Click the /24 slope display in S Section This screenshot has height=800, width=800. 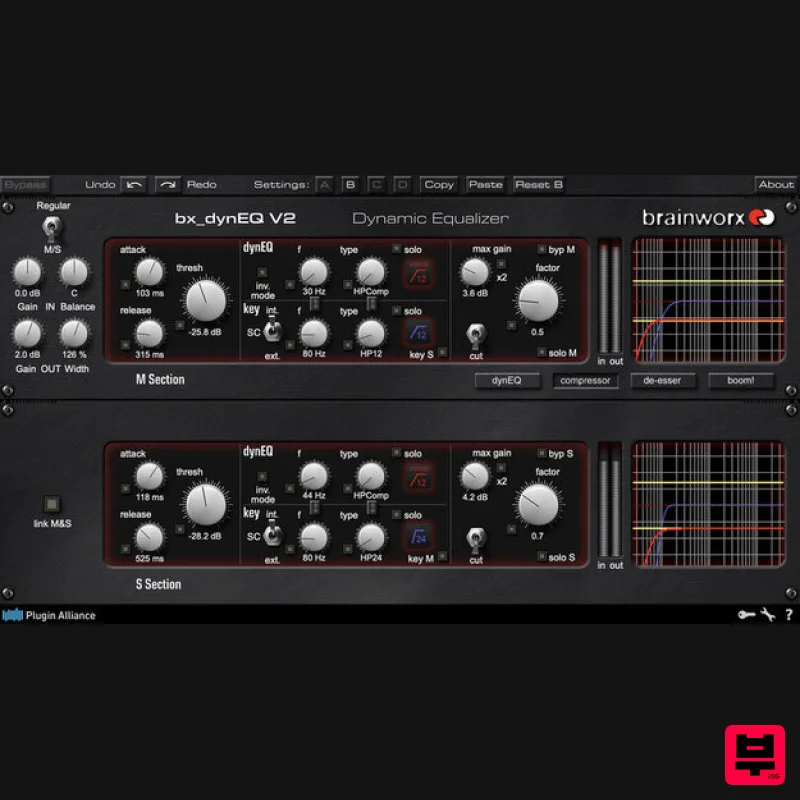(x=418, y=537)
